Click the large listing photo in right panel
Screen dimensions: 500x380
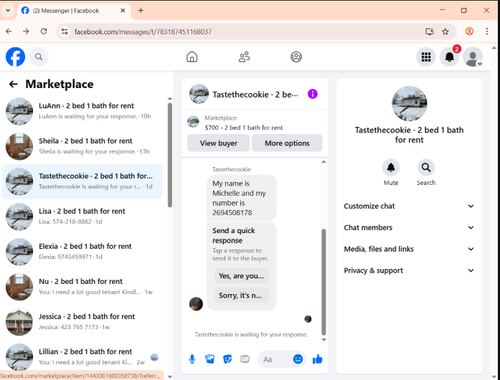coord(409,104)
